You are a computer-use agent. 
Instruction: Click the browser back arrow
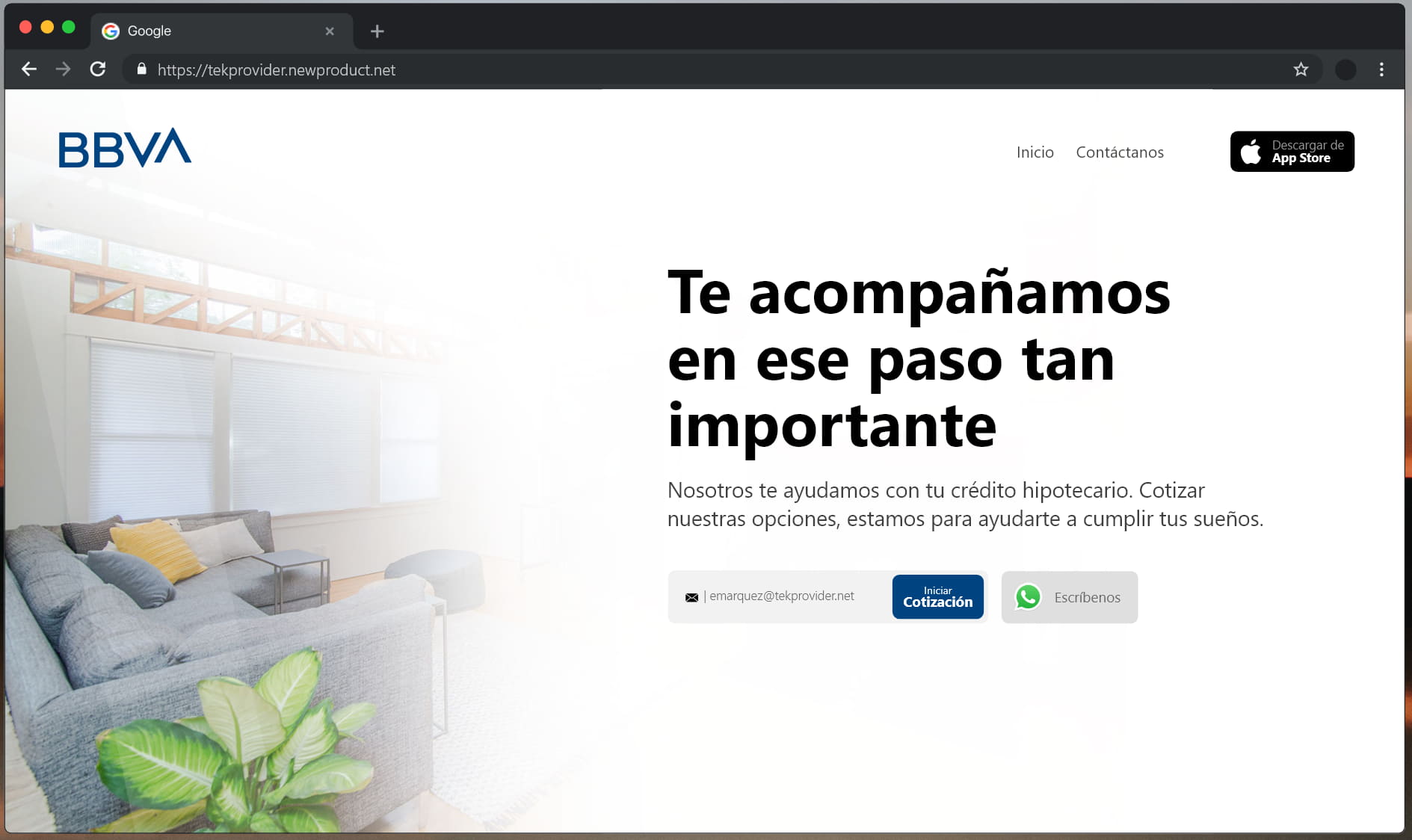click(x=29, y=70)
